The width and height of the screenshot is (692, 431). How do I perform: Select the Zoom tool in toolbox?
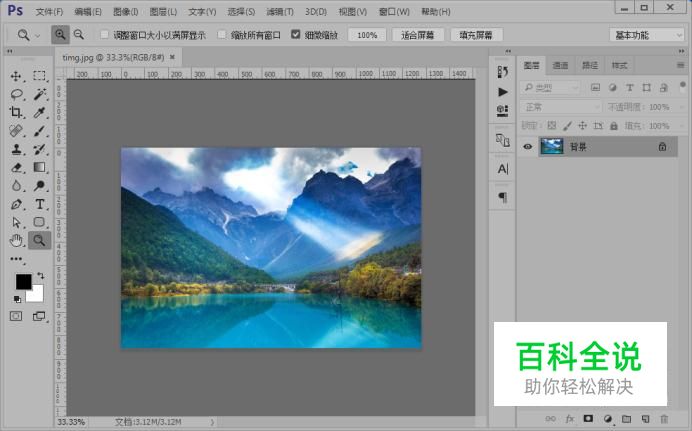tap(39, 240)
